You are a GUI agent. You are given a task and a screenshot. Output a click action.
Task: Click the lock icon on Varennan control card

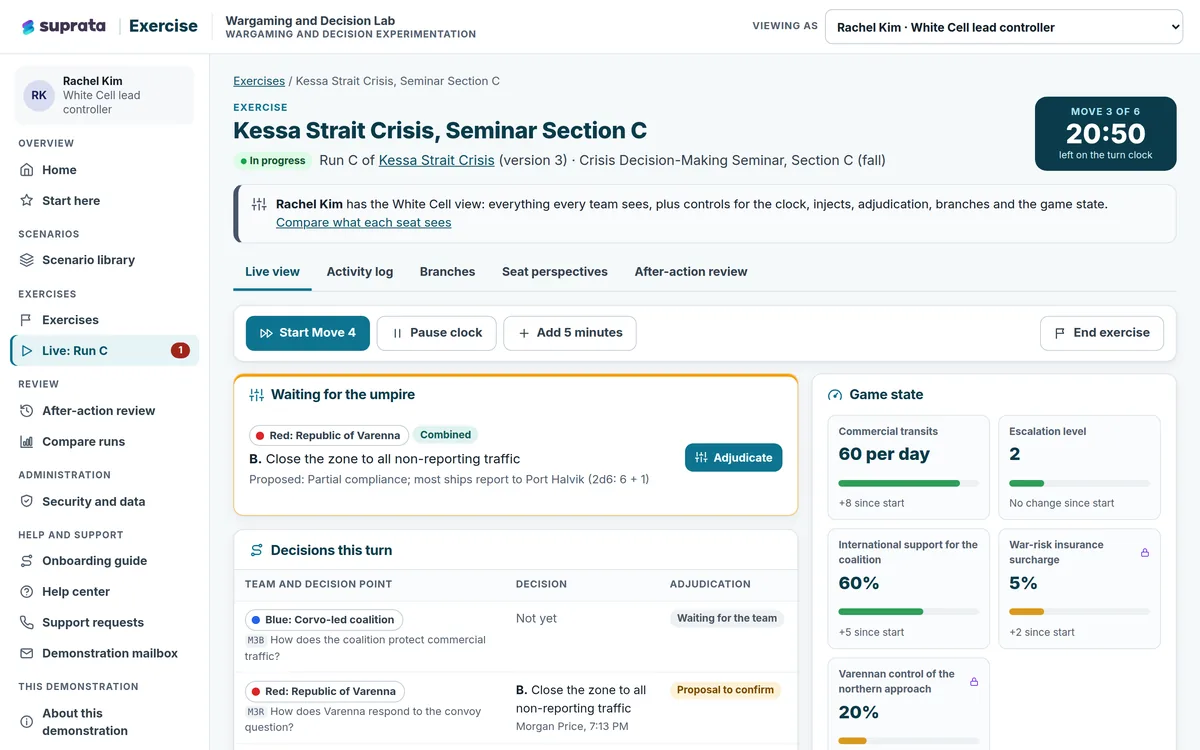pyautogui.click(x=974, y=682)
